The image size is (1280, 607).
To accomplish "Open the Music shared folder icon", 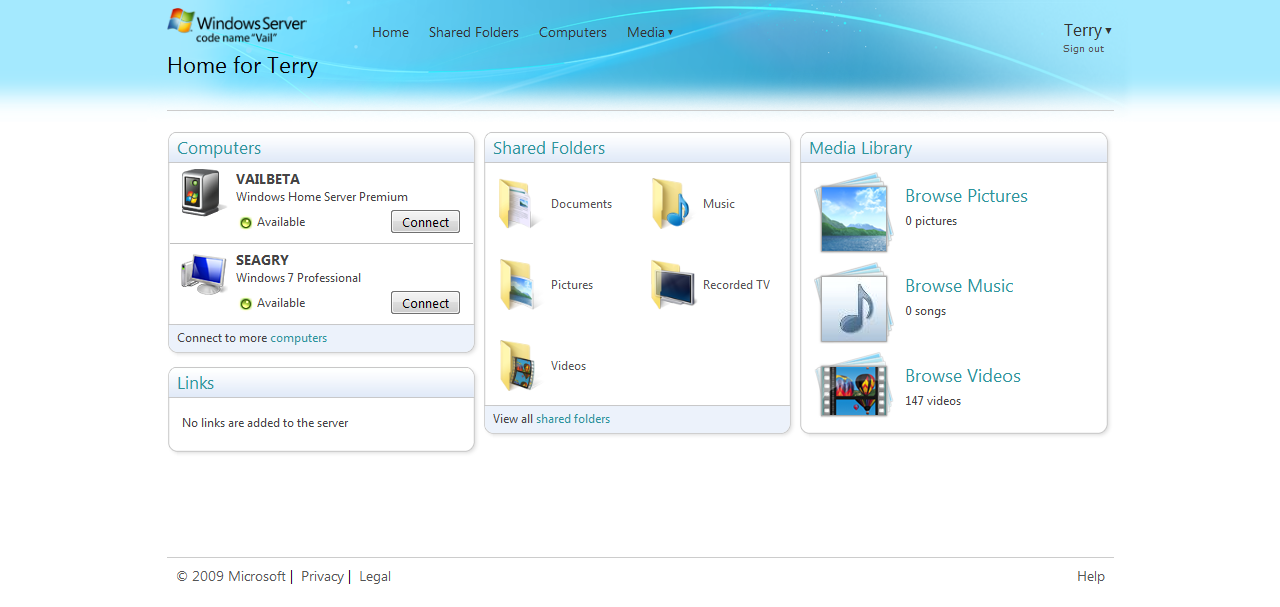I will [668, 203].
